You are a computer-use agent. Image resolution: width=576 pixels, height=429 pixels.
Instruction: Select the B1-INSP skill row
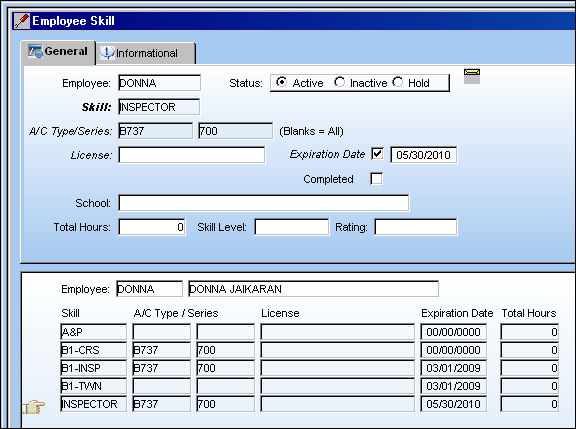point(93,368)
